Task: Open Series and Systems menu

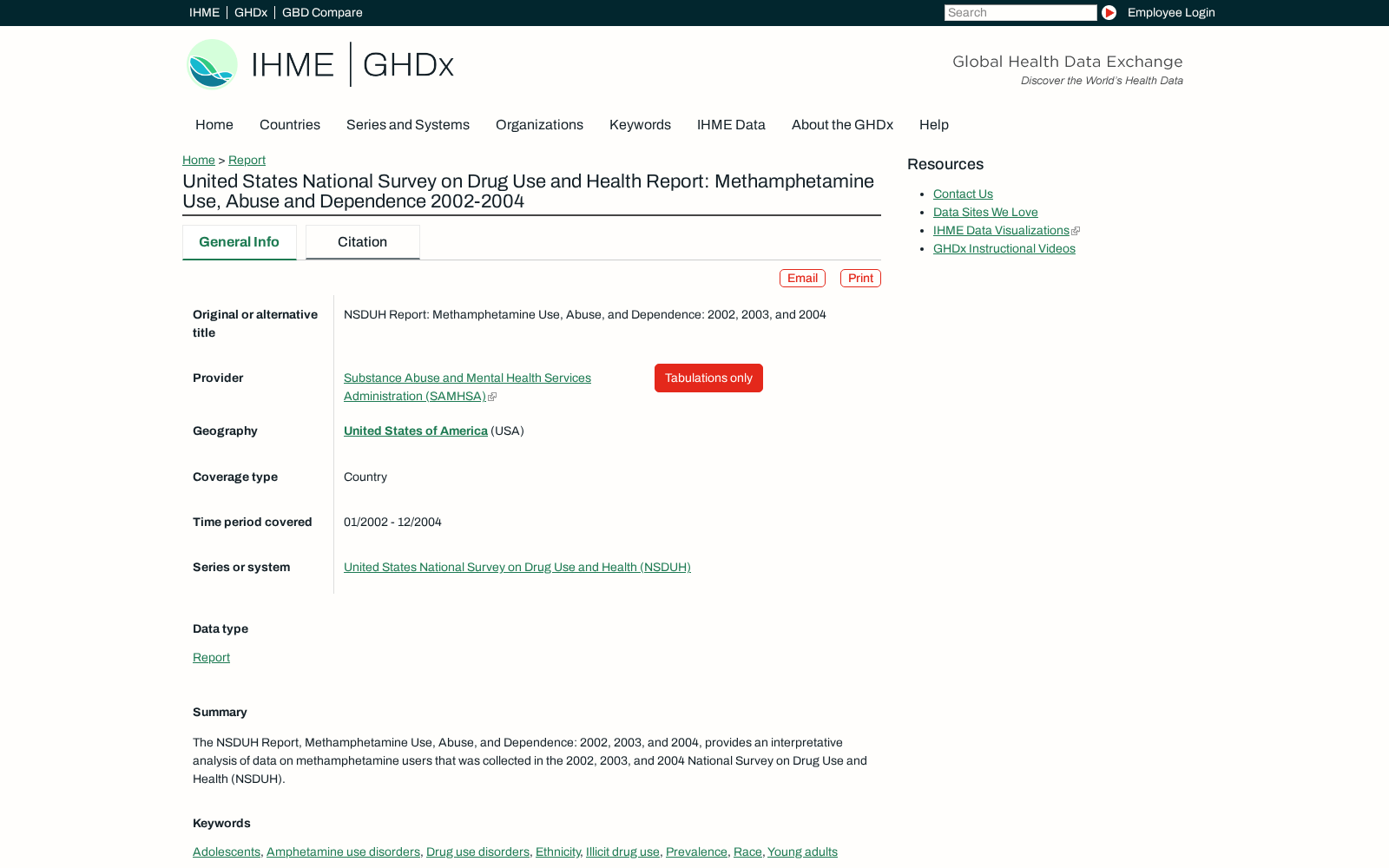Action: tap(408, 125)
